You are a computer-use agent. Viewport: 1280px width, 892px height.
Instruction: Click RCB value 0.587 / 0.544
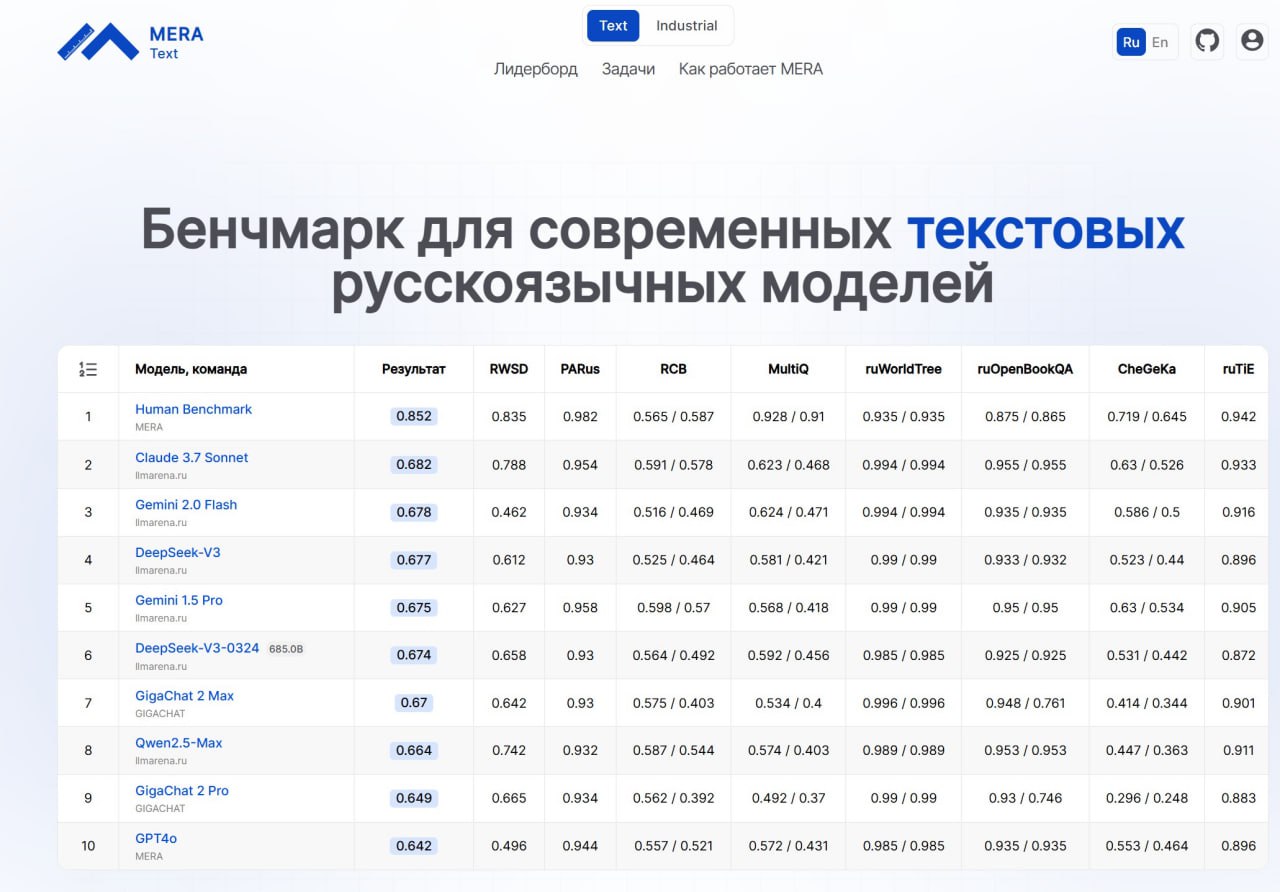click(x=674, y=750)
